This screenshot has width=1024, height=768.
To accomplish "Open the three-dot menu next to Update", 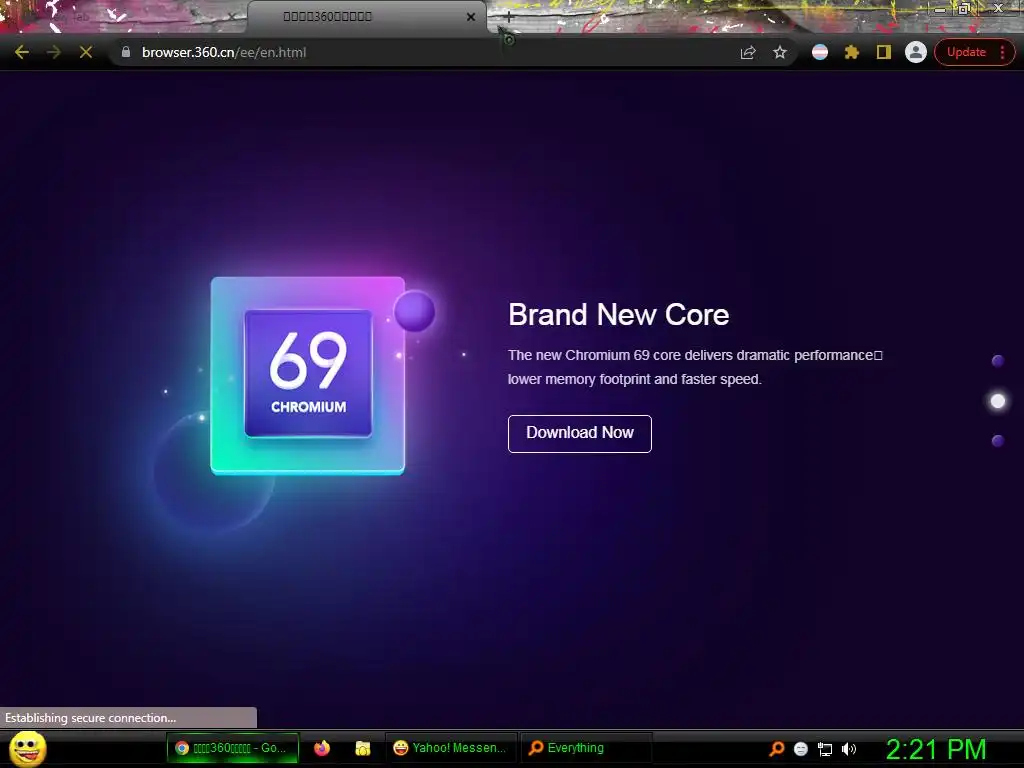I will point(1002,52).
